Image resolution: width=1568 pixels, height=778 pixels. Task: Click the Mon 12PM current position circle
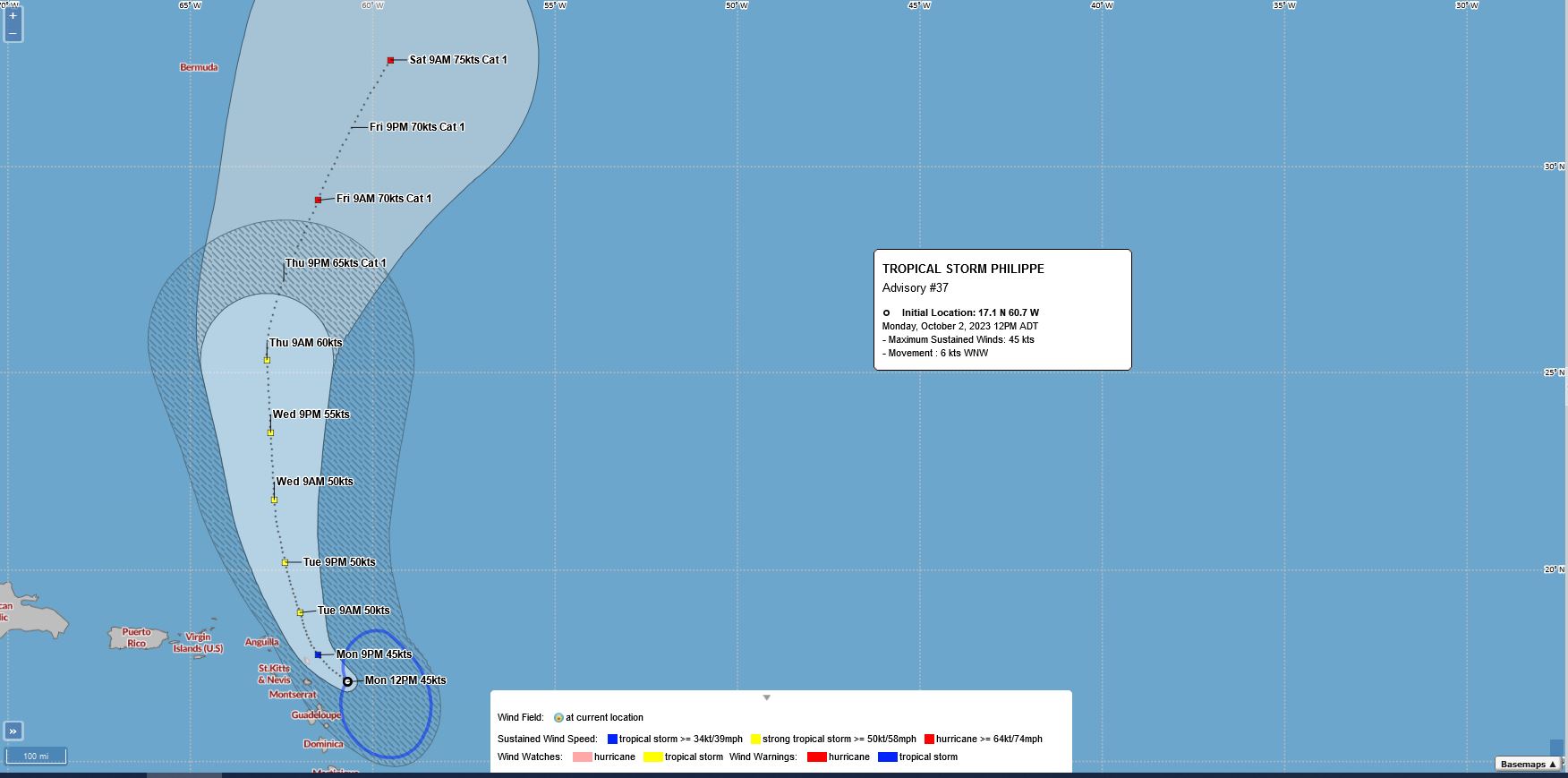347,681
